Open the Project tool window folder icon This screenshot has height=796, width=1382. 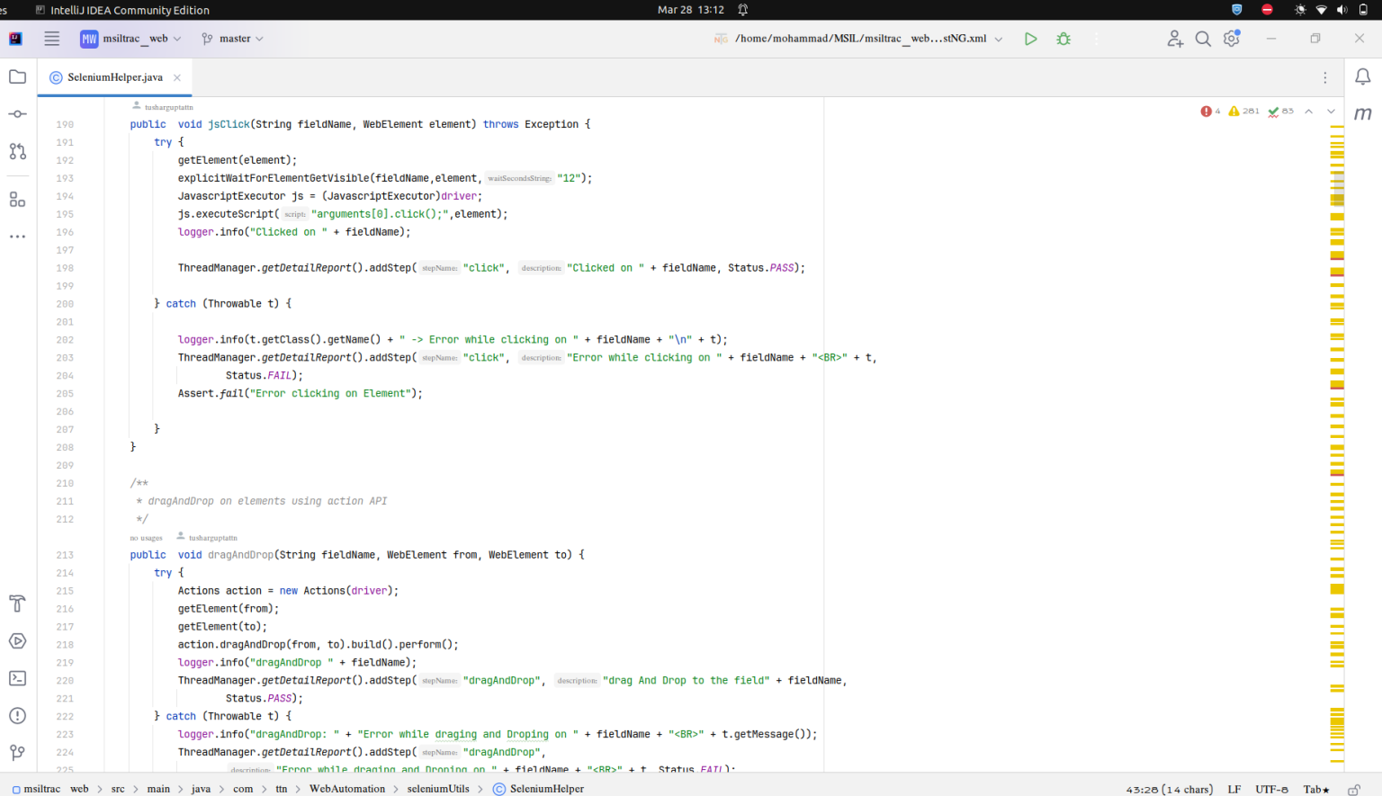pyautogui.click(x=16, y=75)
